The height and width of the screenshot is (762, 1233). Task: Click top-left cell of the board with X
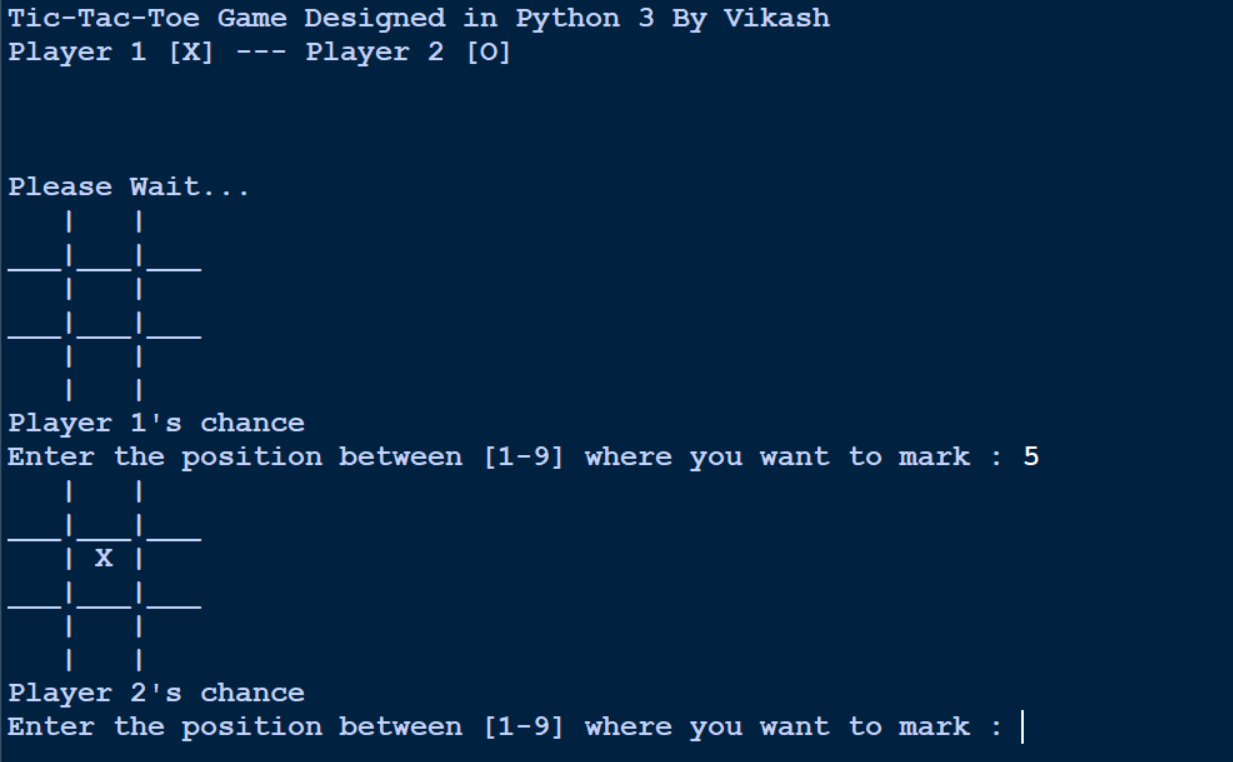click(x=35, y=500)
